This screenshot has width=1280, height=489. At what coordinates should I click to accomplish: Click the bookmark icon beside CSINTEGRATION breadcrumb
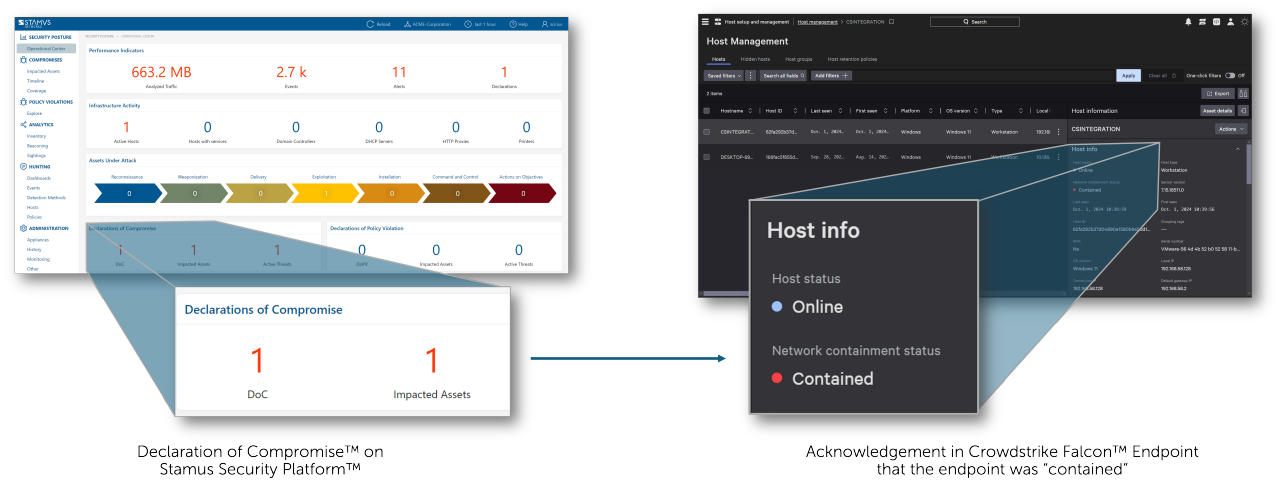(x=892, y=22)
